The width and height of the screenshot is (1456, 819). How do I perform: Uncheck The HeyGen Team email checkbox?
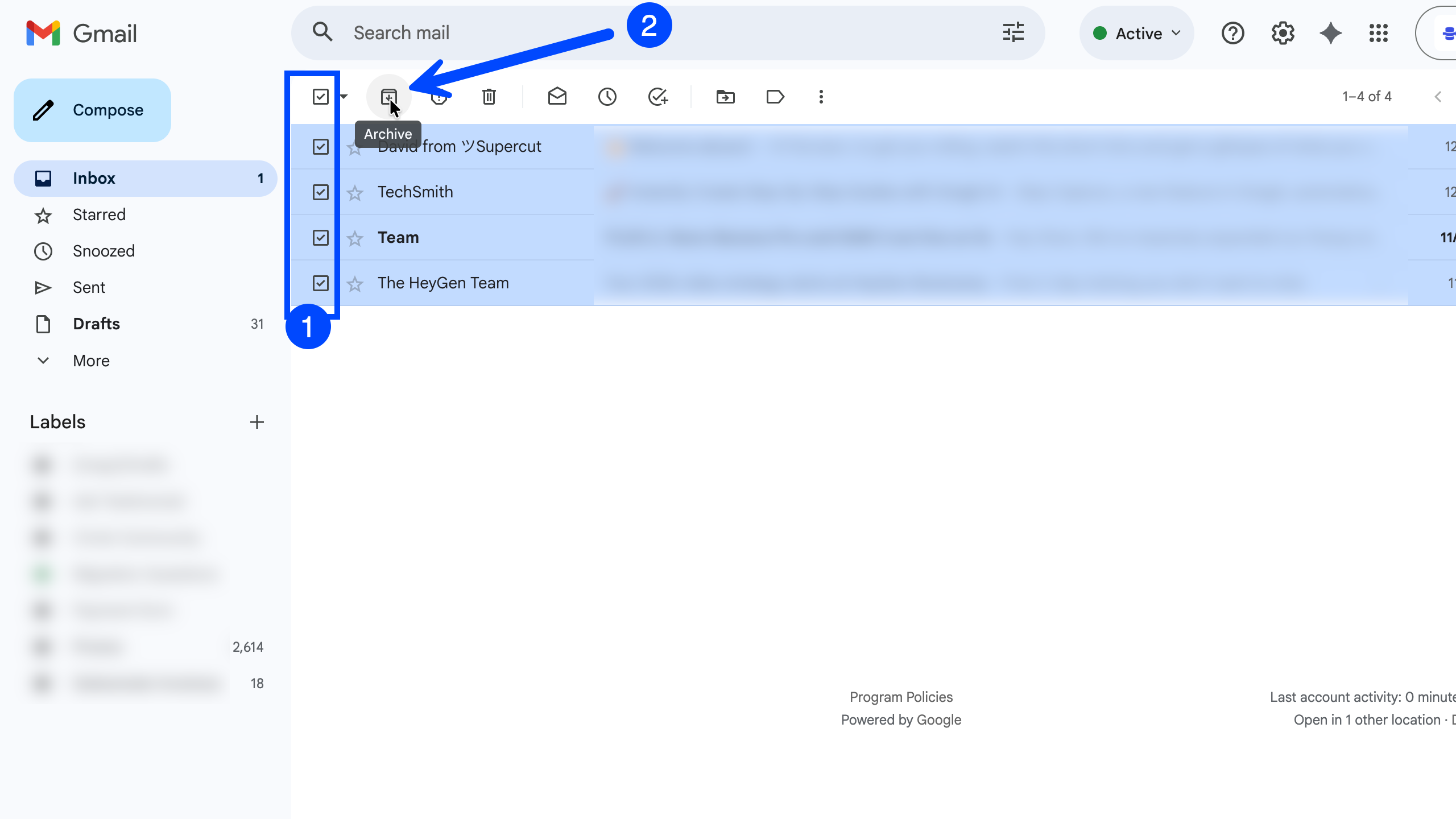321,283
